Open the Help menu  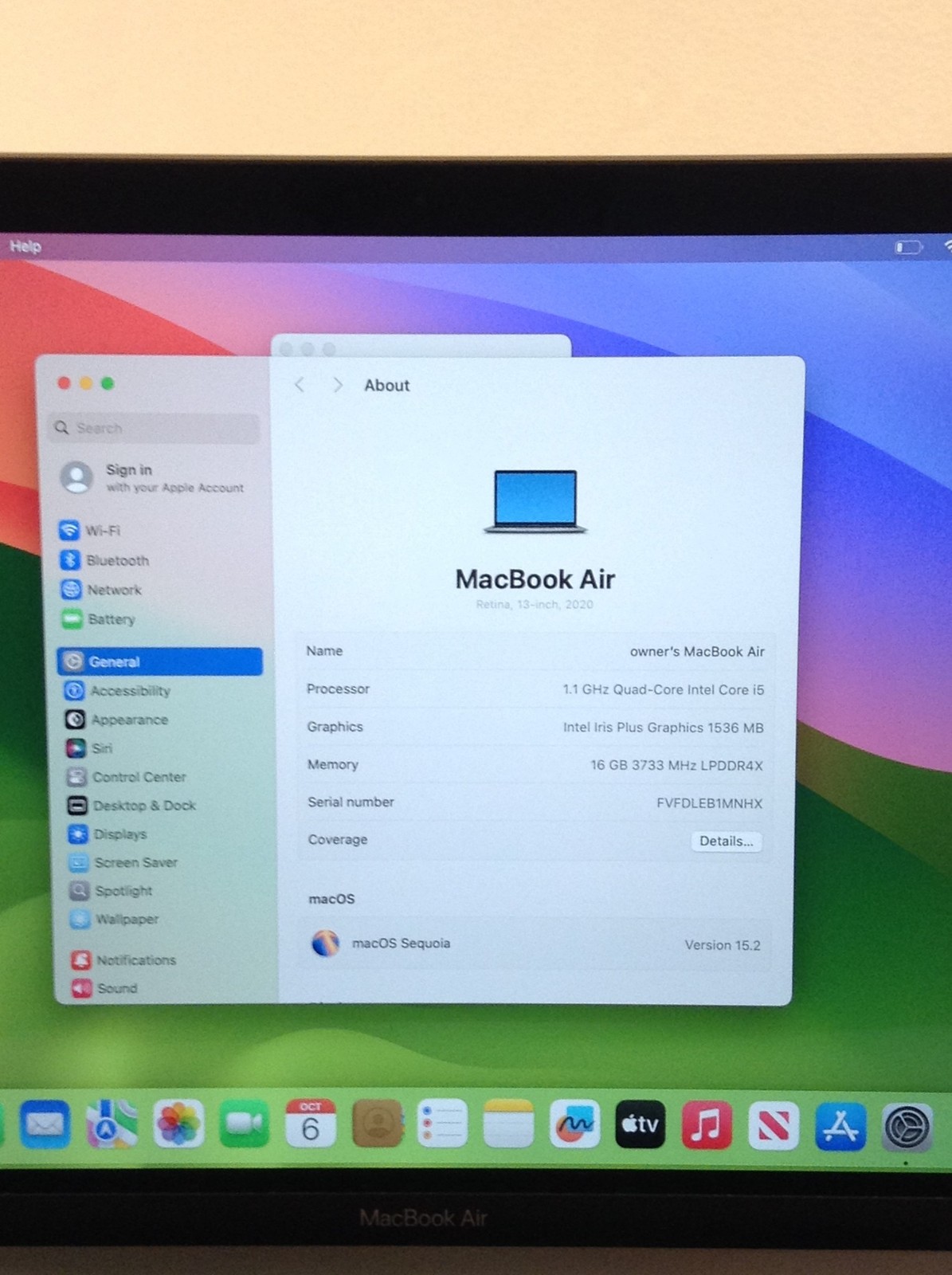click(x=25, y=246)
